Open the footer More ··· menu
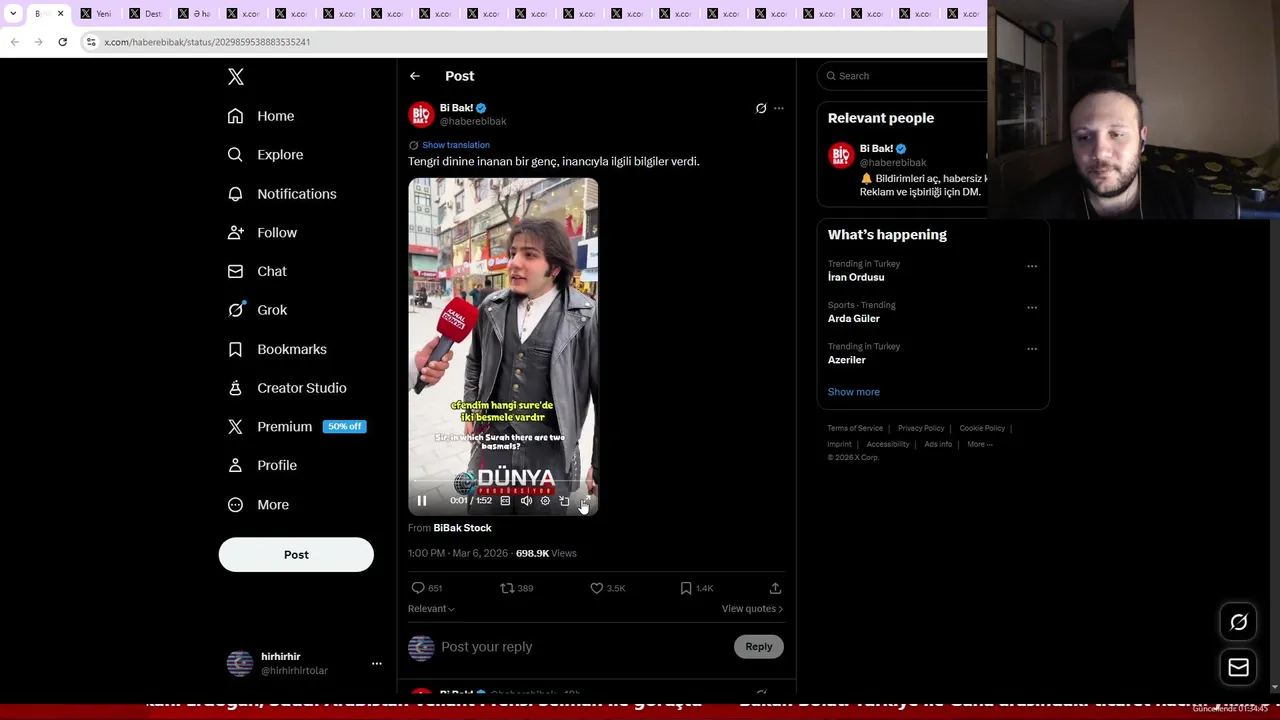 click(980, 444)
